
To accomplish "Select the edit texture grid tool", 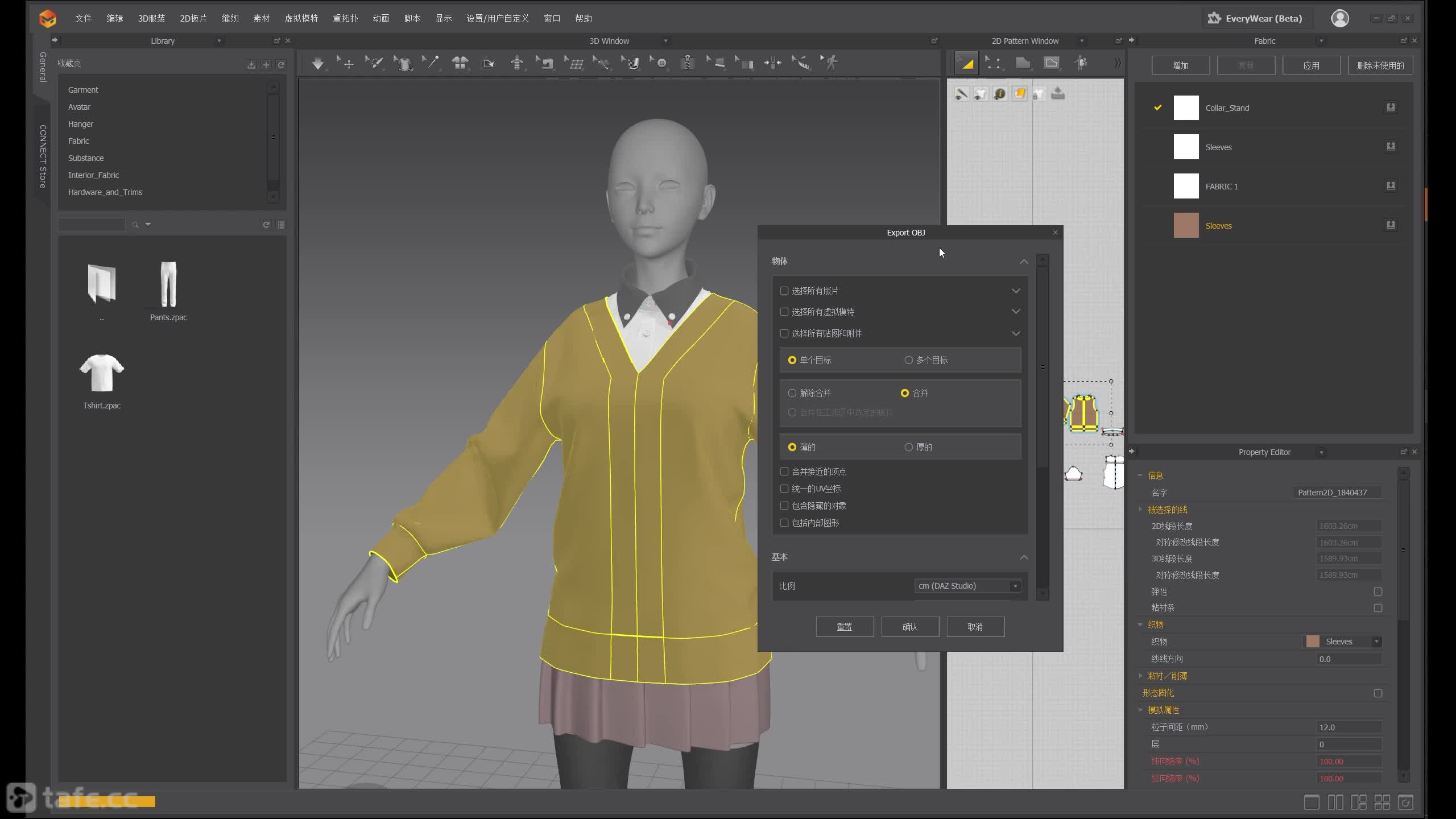I will click(x=573, y=63).
